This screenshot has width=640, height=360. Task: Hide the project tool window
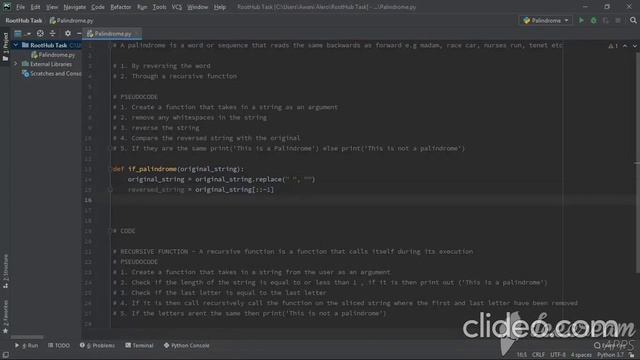point(79,33)
